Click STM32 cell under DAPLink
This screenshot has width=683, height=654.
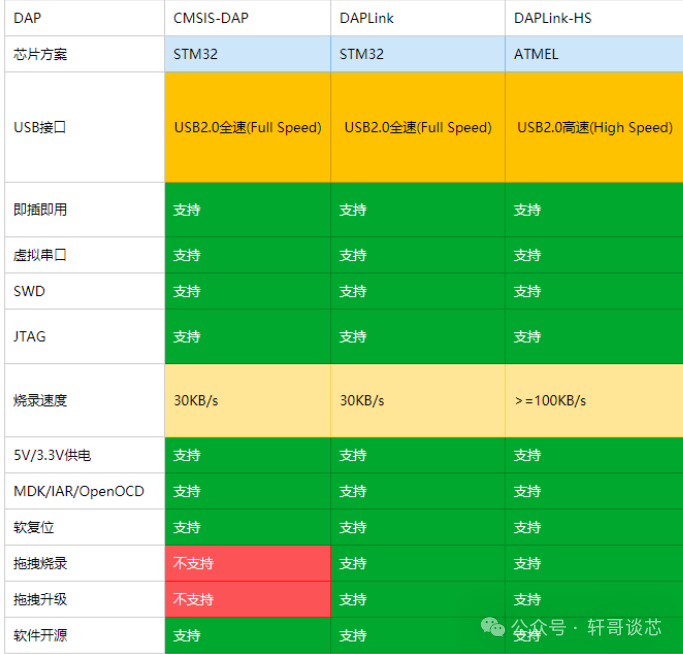tap(418, 54)
